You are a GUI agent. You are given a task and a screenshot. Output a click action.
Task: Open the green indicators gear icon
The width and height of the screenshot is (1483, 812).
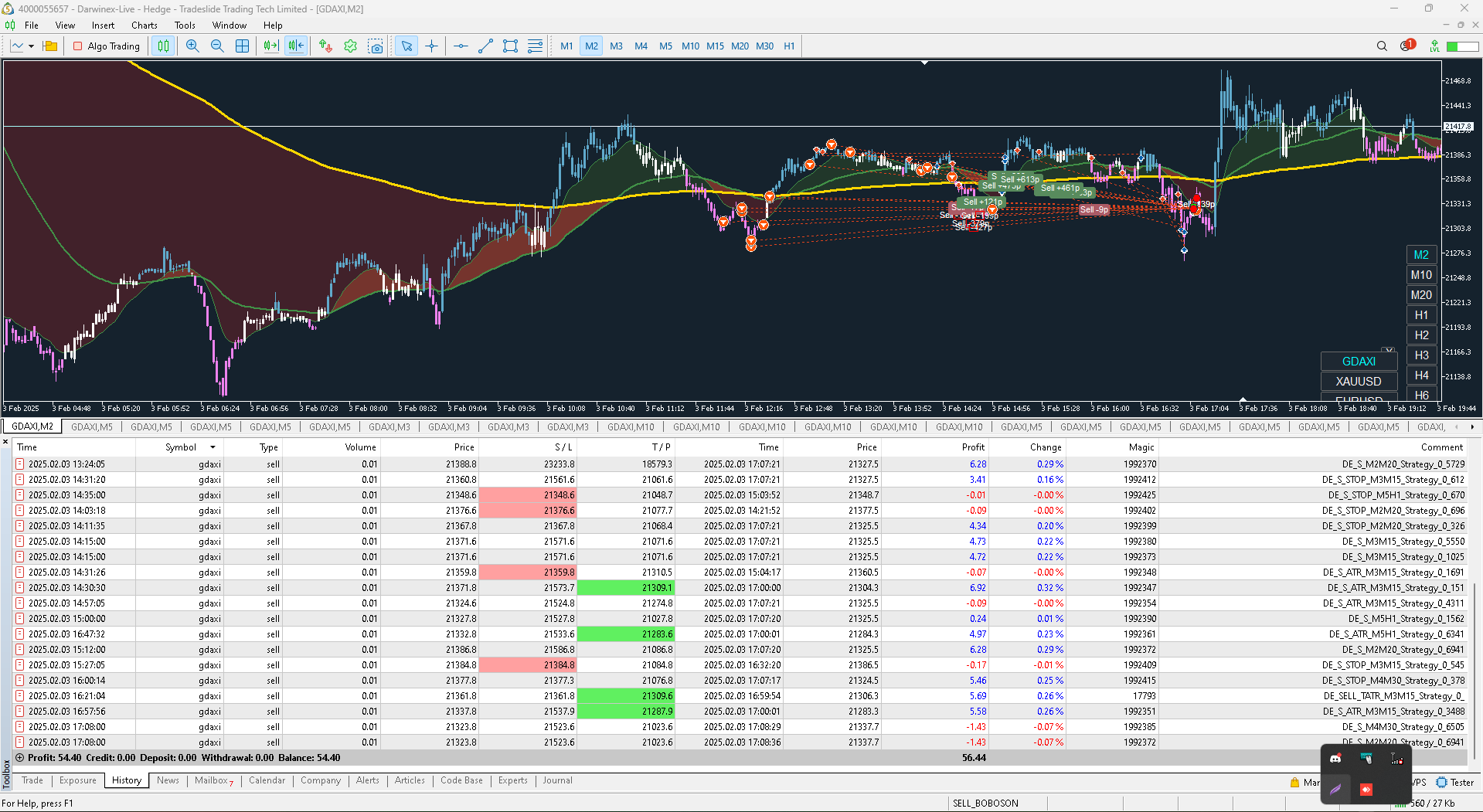[x=350, y=46]
